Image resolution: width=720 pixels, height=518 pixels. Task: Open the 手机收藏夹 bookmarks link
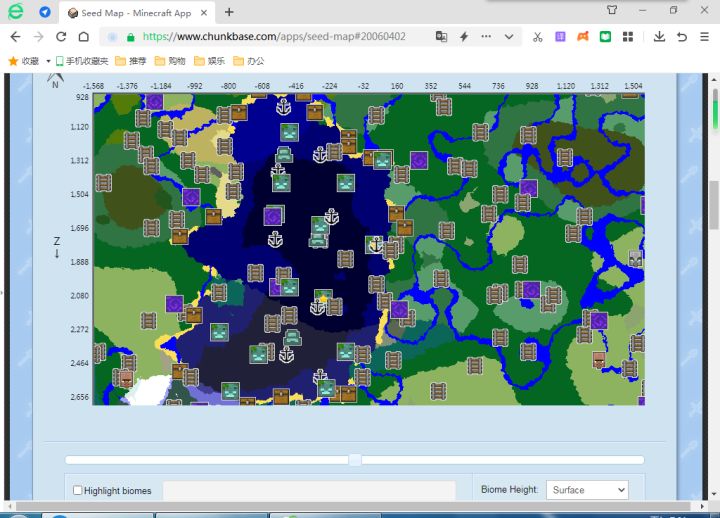click(82, 61)
